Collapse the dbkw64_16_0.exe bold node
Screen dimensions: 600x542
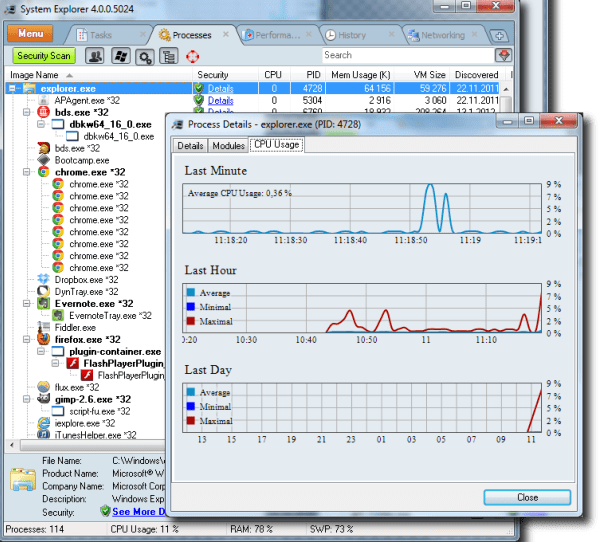(x=41, y=124)
